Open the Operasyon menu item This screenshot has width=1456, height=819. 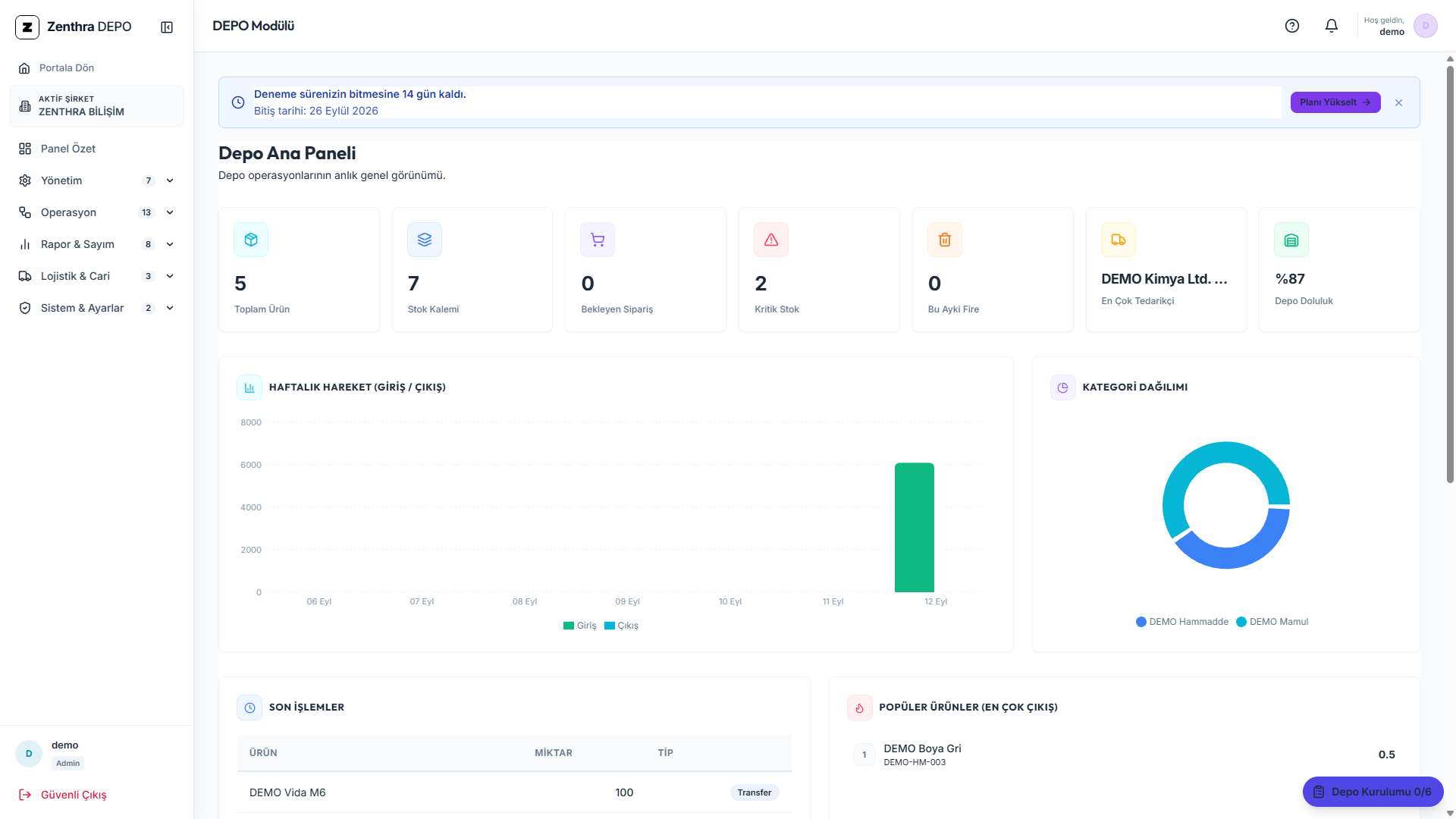point(96,212)
